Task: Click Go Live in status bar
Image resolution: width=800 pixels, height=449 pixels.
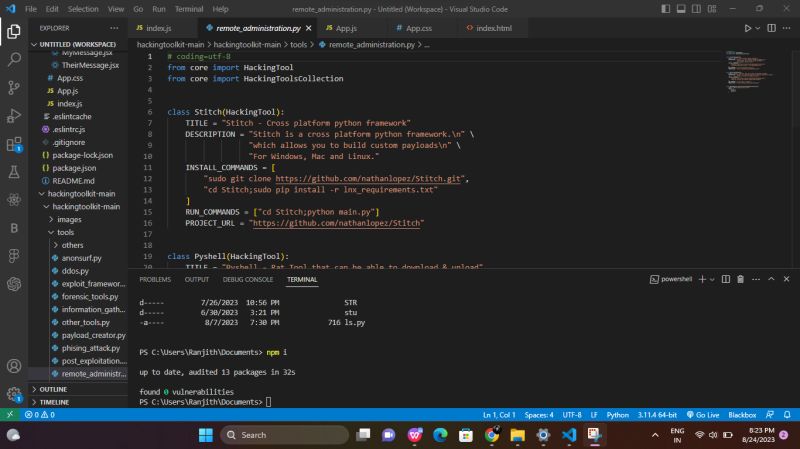Action: 703,415
